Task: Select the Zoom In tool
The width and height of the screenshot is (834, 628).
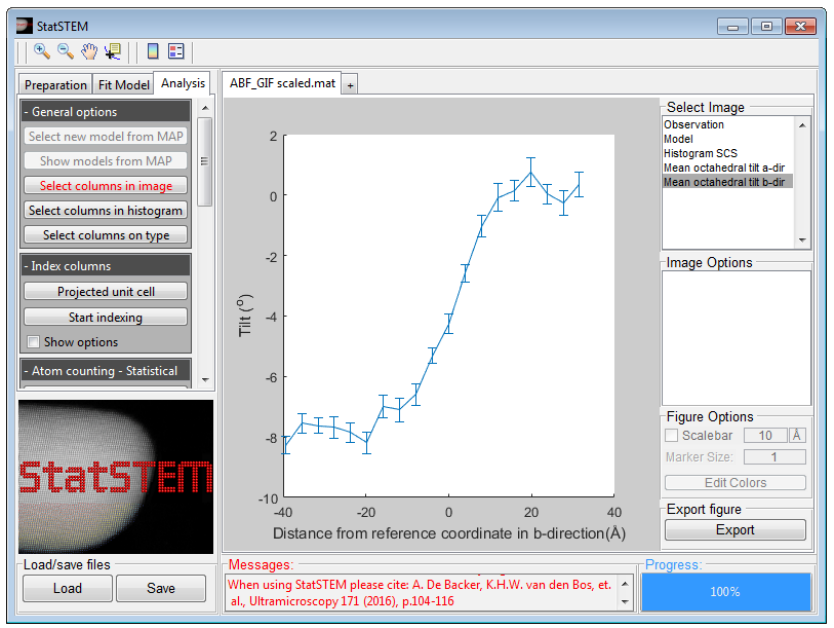Action: pyautogui.click(x=41, y=52)
